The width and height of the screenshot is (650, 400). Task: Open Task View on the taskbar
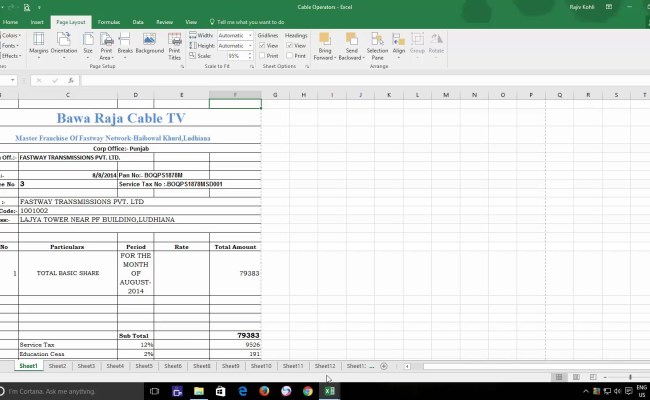click(x=154, y=391)
